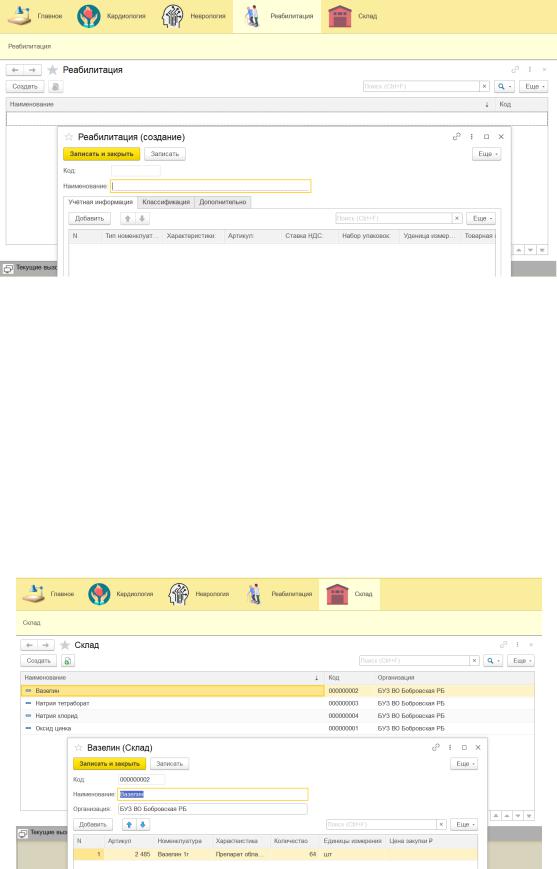Open Главное section above the Реабилитация list
Viewport: 557px width, 869px height.
coord(35,16)
